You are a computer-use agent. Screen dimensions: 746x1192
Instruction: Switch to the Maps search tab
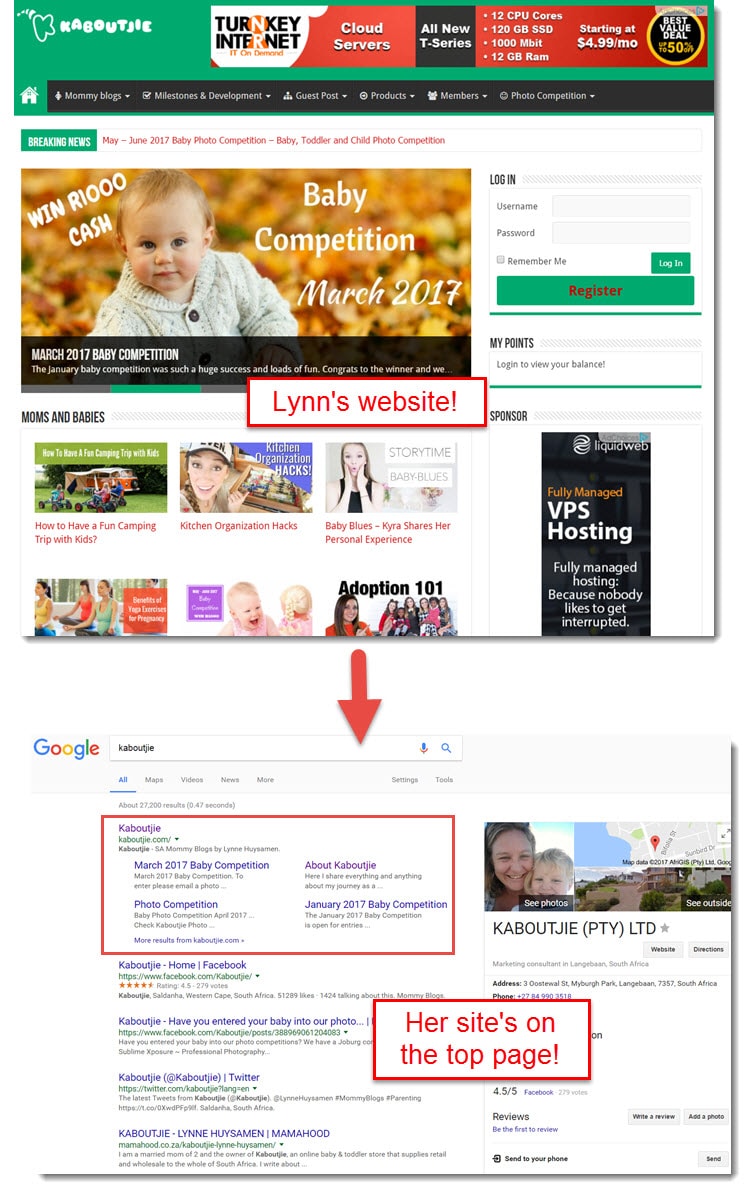coord(154,780)
